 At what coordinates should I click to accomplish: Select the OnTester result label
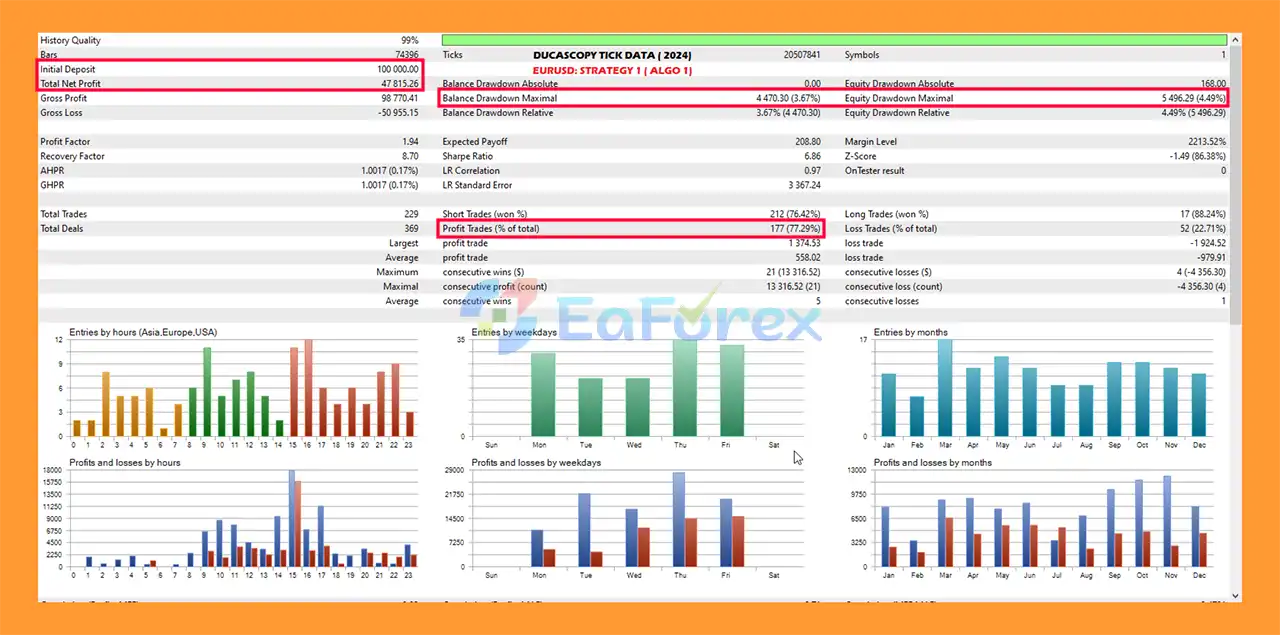(877, 171)
